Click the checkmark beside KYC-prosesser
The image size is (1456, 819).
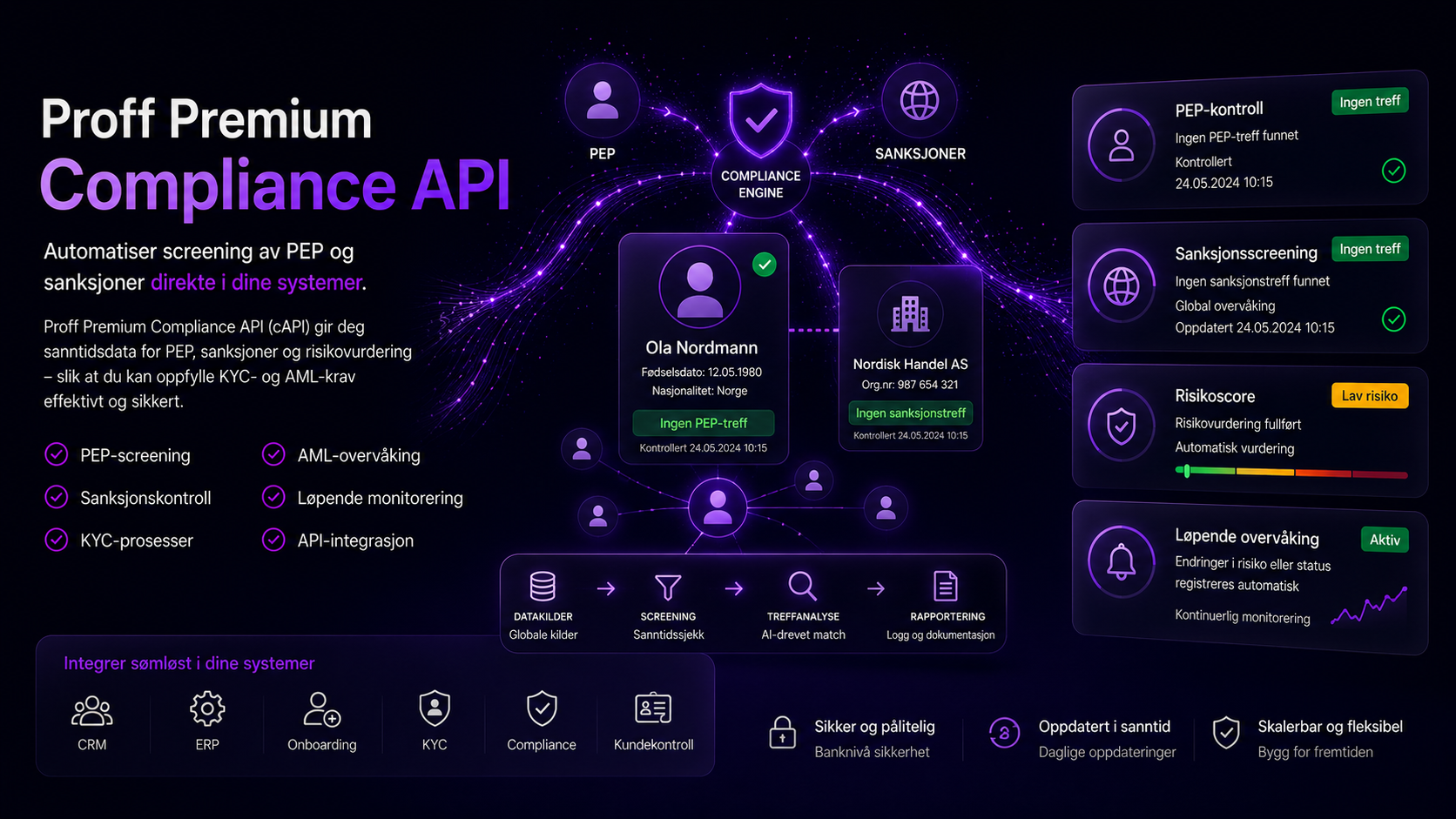pyautogui.click(x=57, y=540)
